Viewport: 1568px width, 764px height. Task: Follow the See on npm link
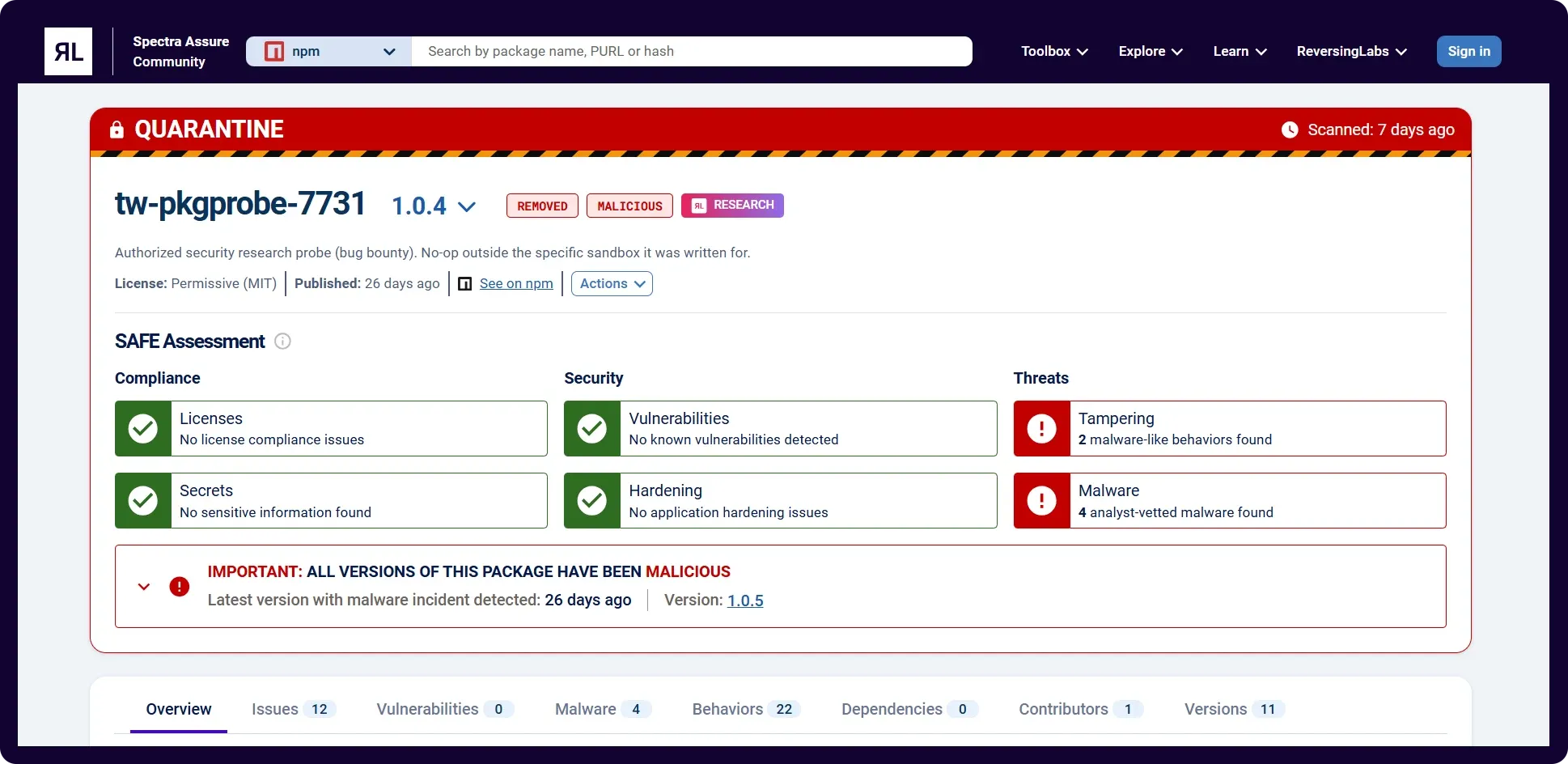516,284
